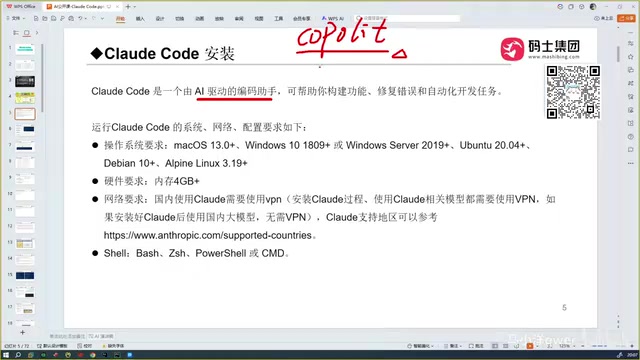Add a new slide with the plus button
640x360 pixels.
point(22,333)
